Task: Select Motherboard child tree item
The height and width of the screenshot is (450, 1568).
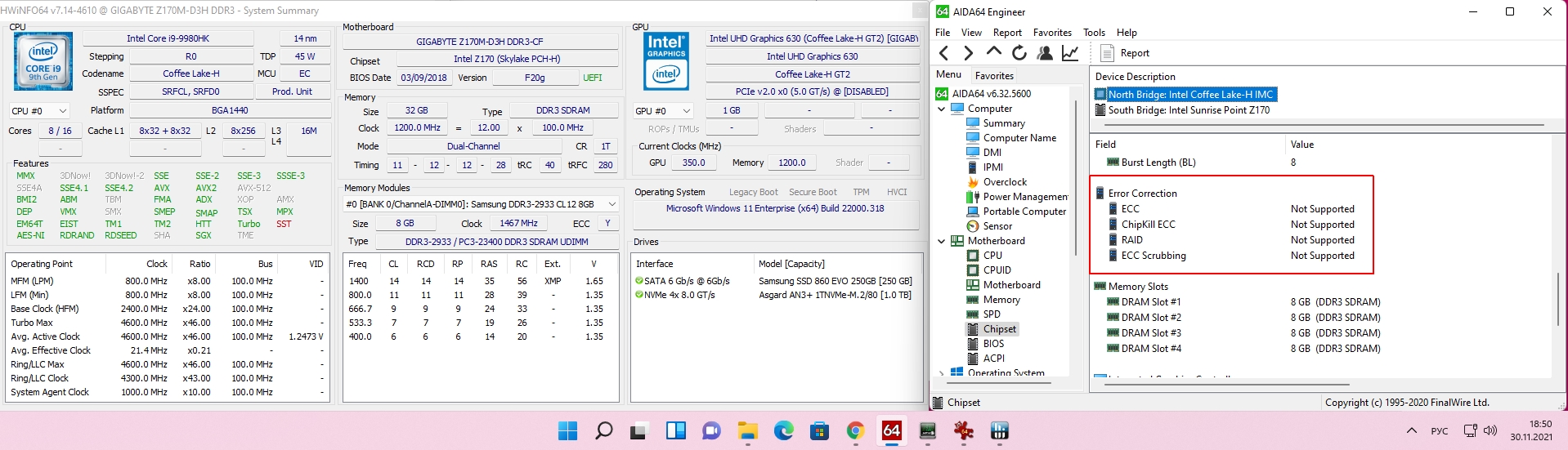Action: (1003, 285)
